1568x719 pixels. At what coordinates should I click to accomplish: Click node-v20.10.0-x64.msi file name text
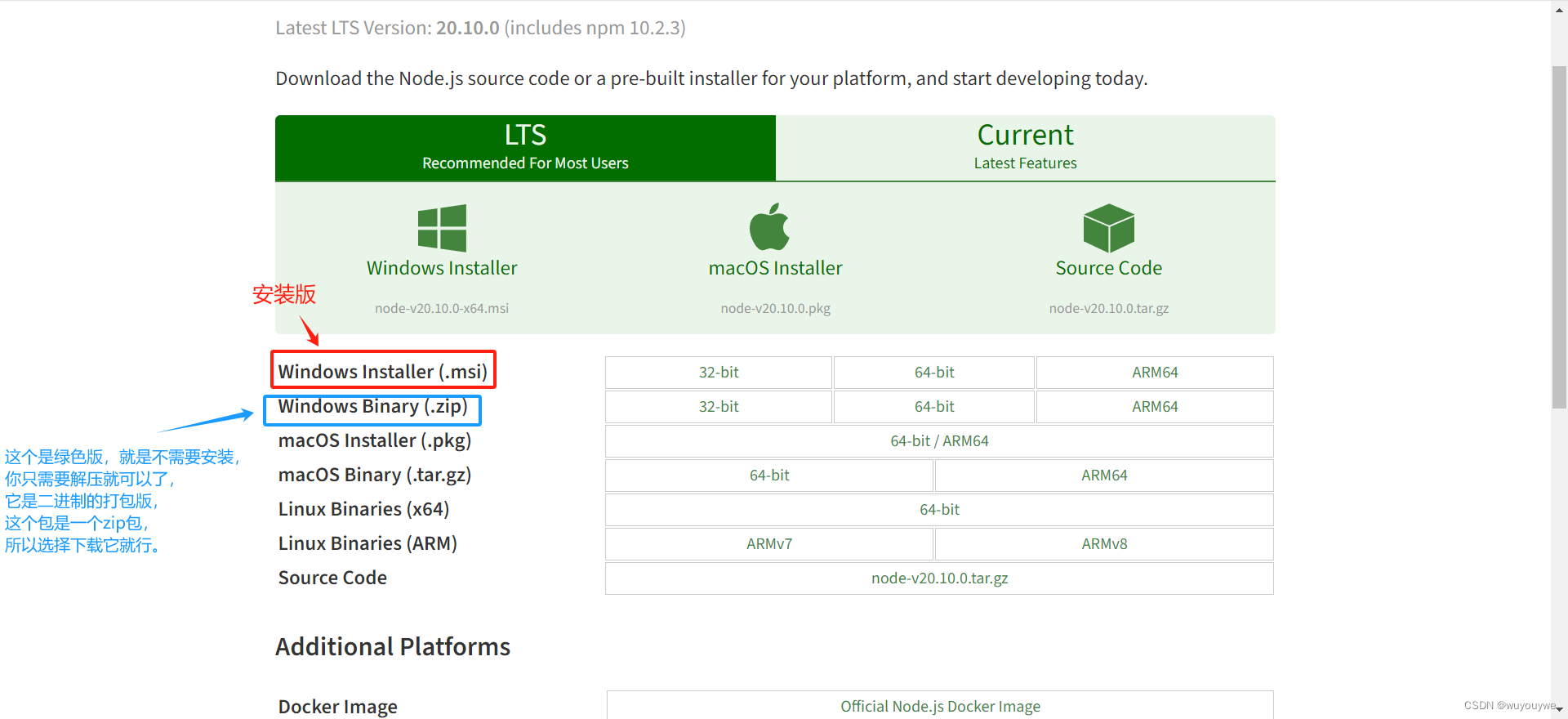442,309
